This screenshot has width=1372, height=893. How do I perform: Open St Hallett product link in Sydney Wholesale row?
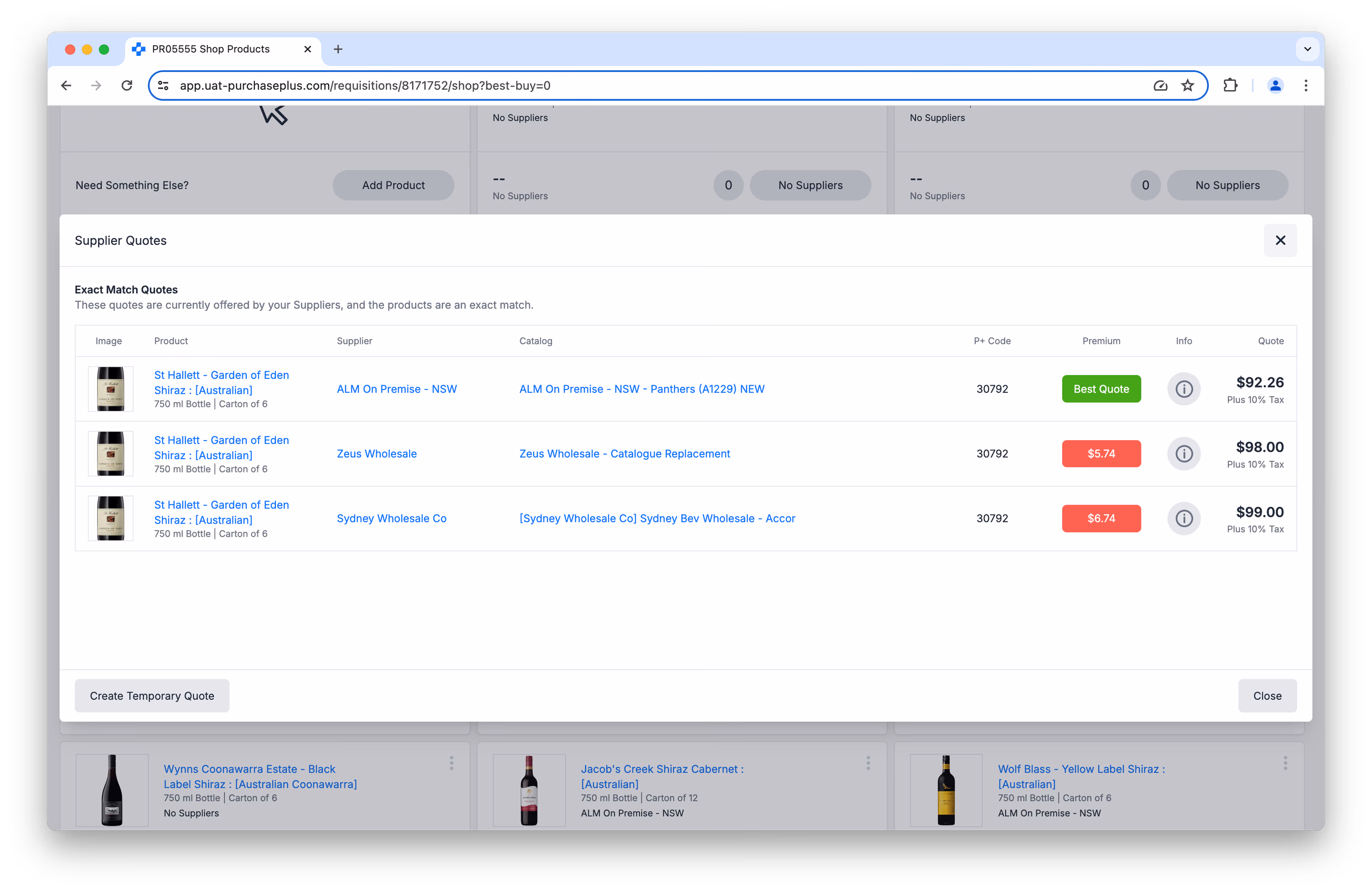(x=221, y=512)
